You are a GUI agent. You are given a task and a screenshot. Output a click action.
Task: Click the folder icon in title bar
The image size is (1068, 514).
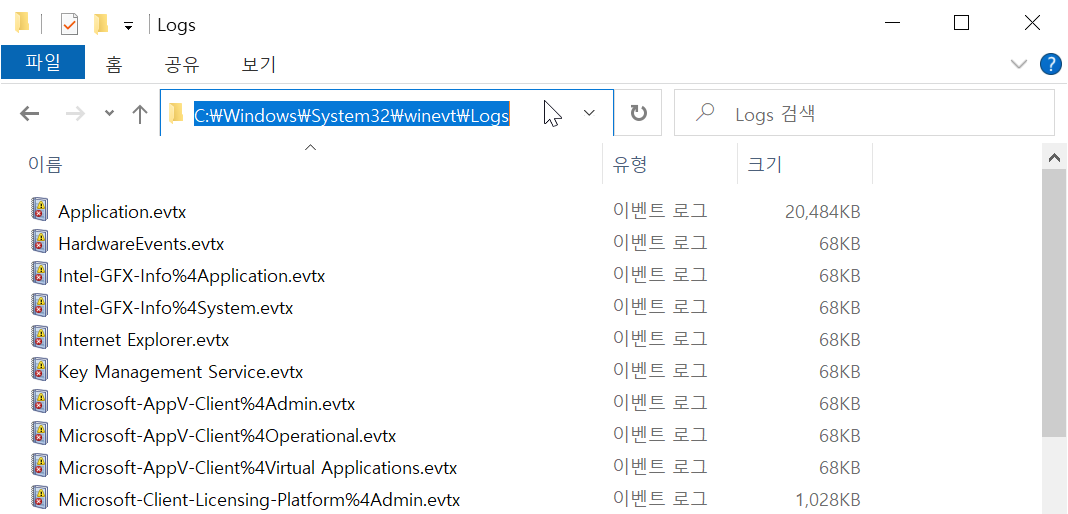coord(22,24)
